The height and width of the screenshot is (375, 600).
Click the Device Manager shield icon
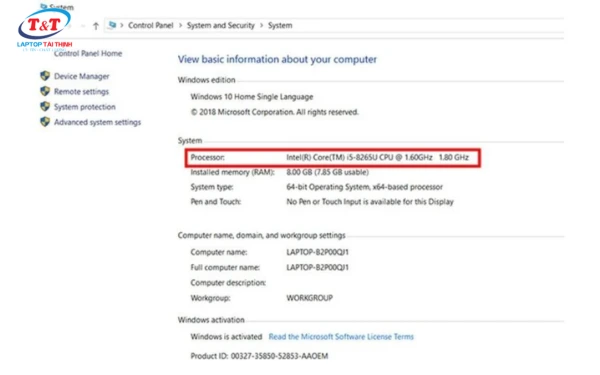[45, 76]
